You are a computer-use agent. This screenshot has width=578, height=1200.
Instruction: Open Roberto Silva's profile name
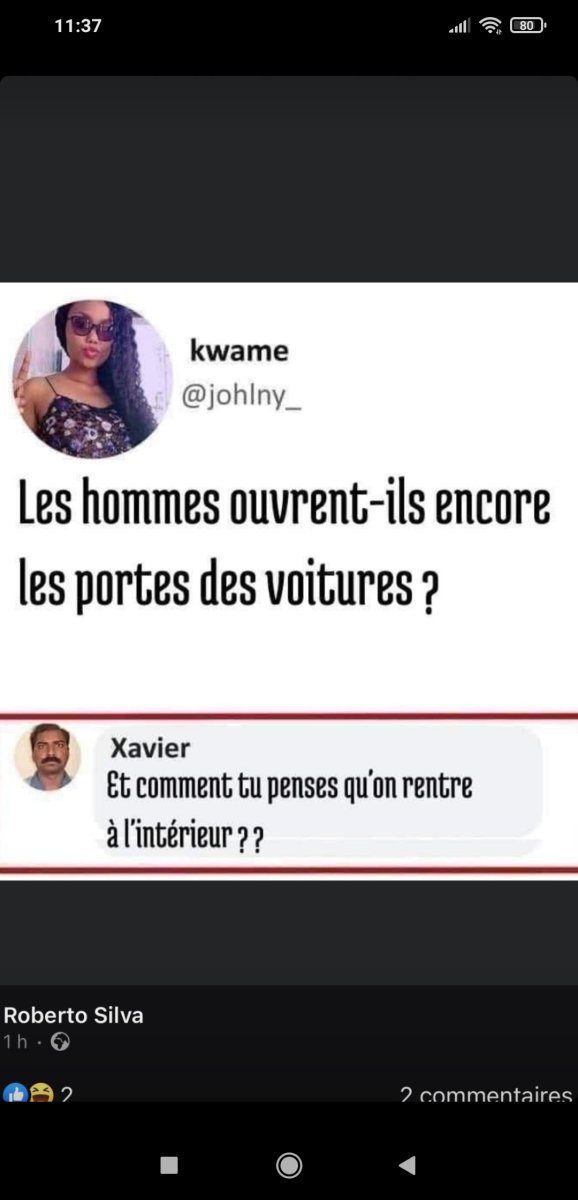coord(74,1015)
